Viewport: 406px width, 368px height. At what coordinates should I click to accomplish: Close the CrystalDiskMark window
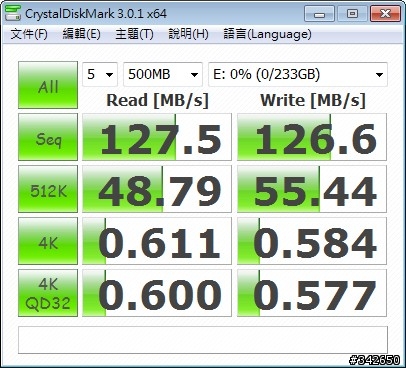pos(385,14)
